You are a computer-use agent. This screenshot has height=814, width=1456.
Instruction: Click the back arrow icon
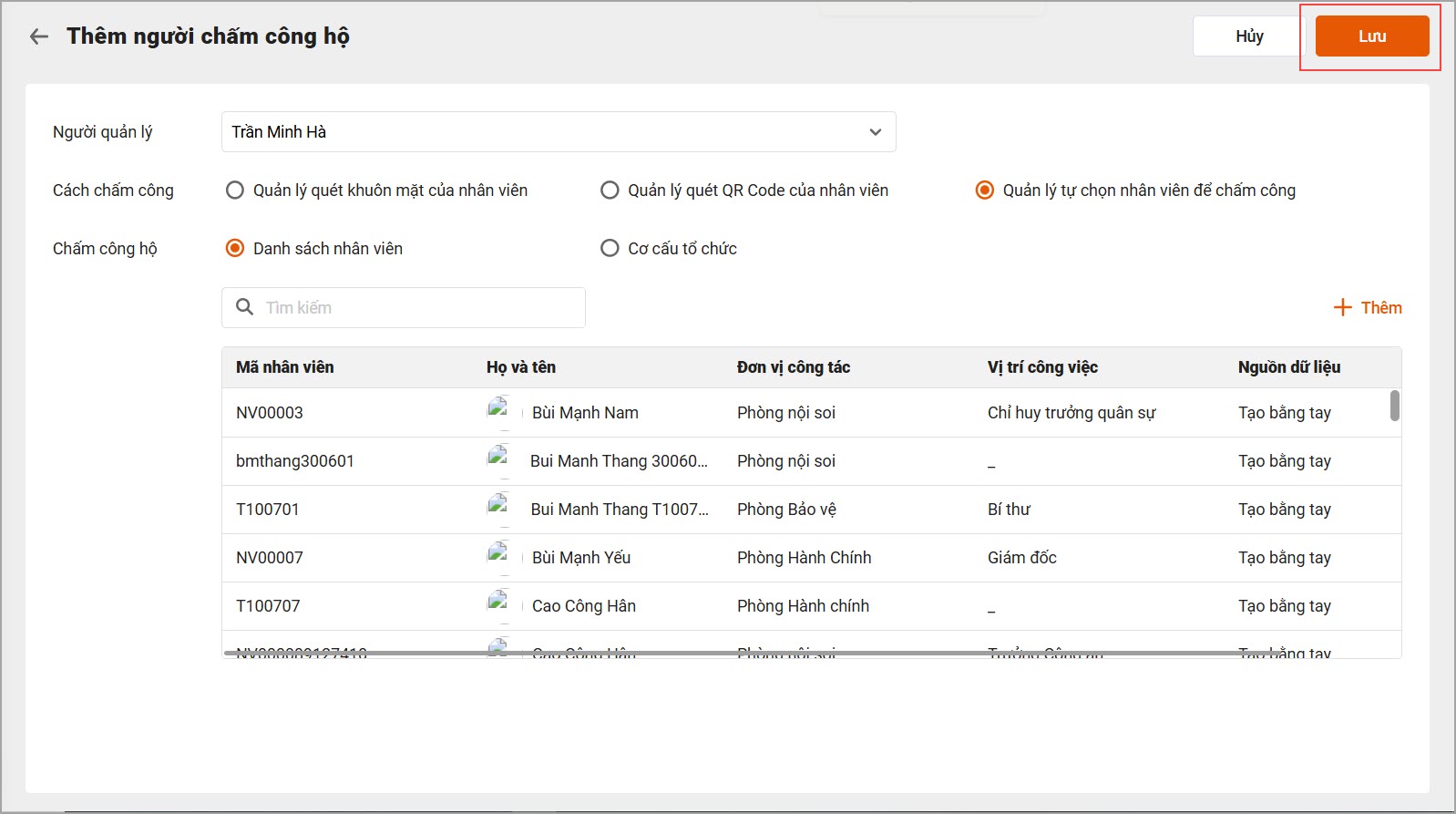[x=38, y=36]
